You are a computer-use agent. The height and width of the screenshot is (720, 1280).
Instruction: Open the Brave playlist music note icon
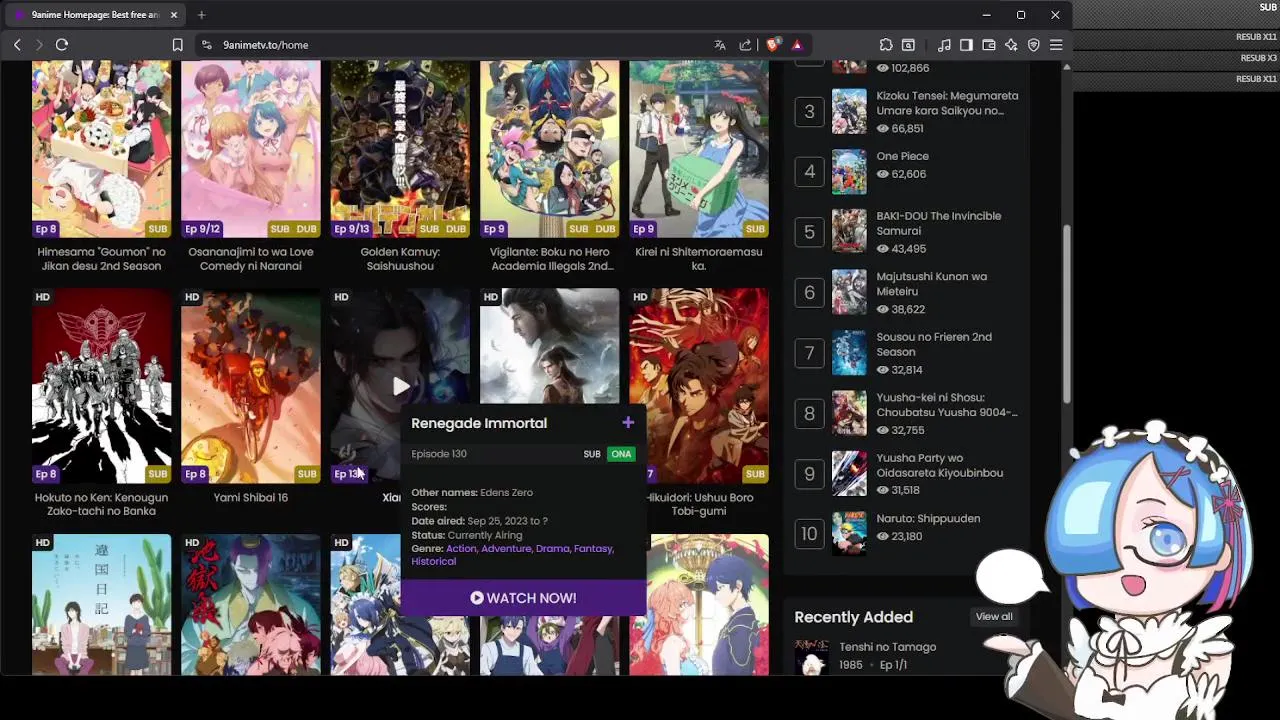[x=944, y=45]
